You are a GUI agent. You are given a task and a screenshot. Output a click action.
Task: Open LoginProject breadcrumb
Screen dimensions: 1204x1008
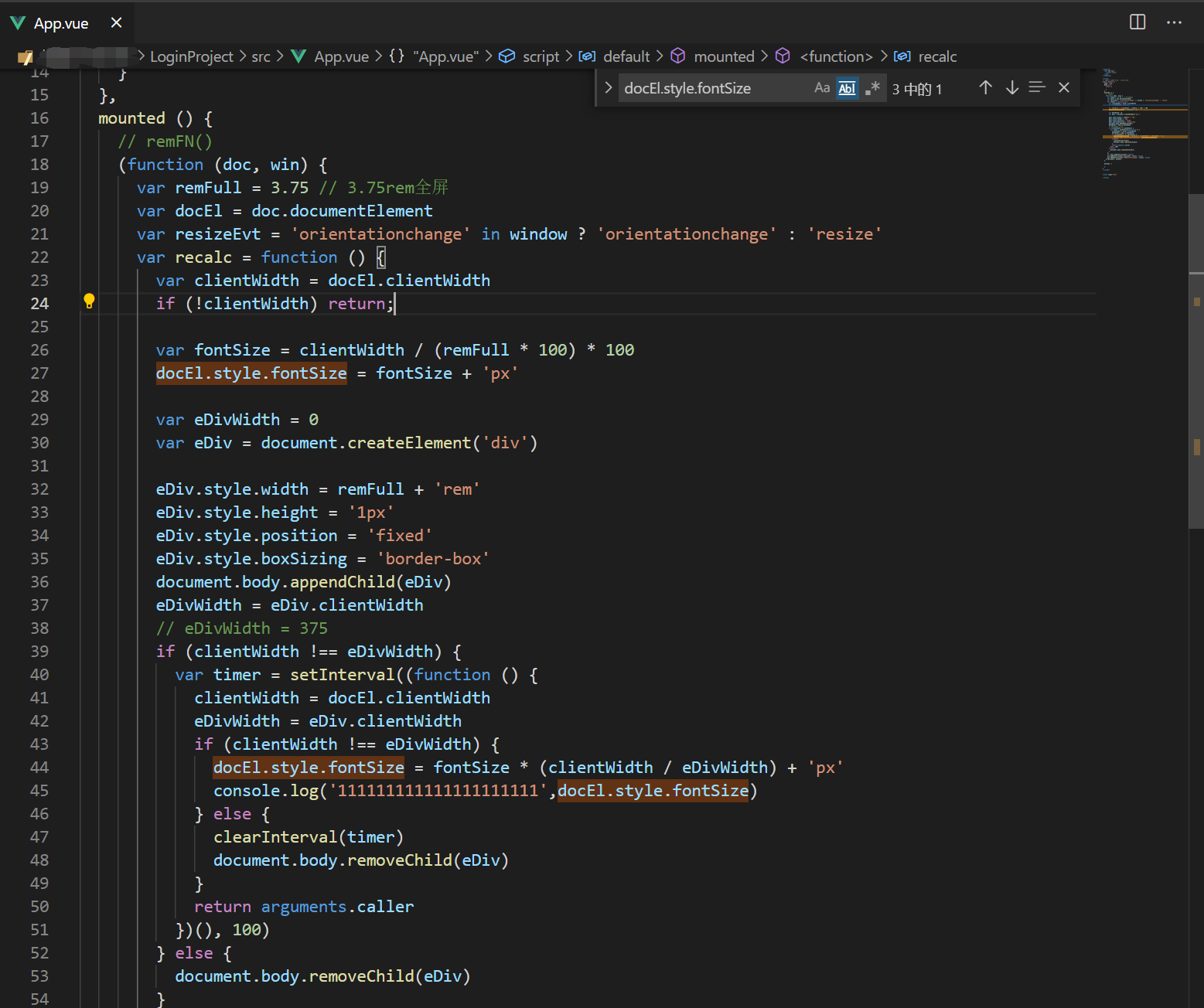(x=191, y=56)
